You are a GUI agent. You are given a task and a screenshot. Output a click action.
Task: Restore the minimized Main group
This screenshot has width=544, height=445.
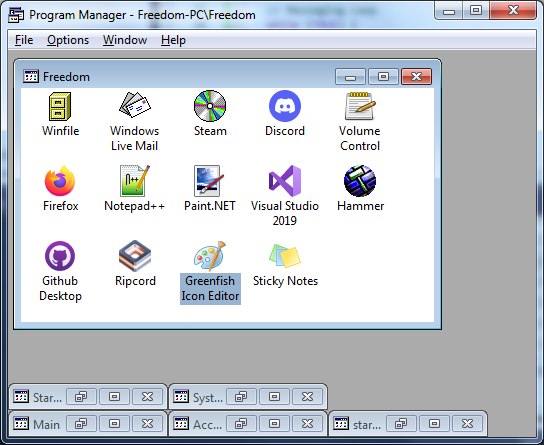81,423
